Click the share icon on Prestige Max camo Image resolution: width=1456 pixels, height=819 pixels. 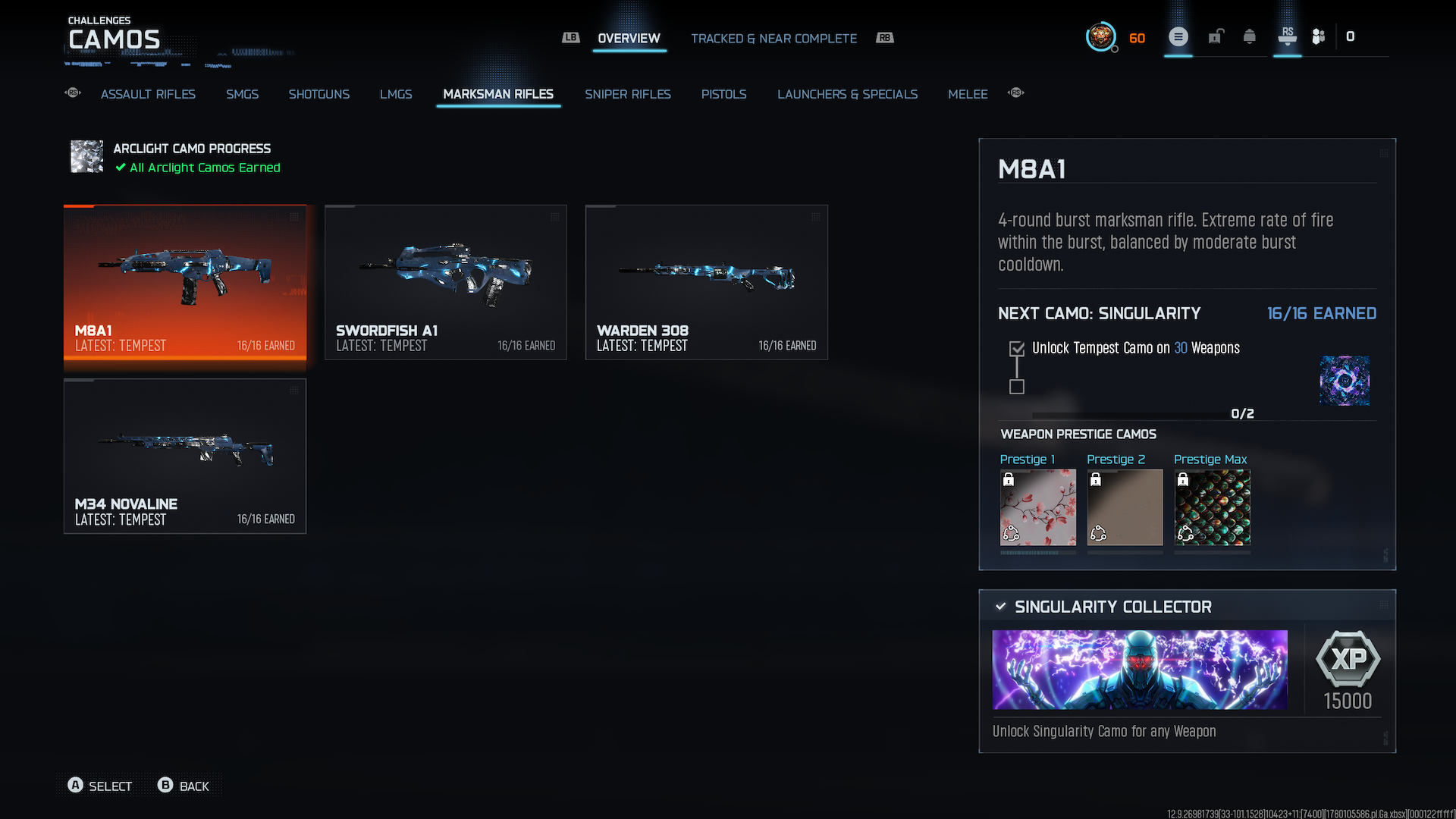[x=1185, y=534]
